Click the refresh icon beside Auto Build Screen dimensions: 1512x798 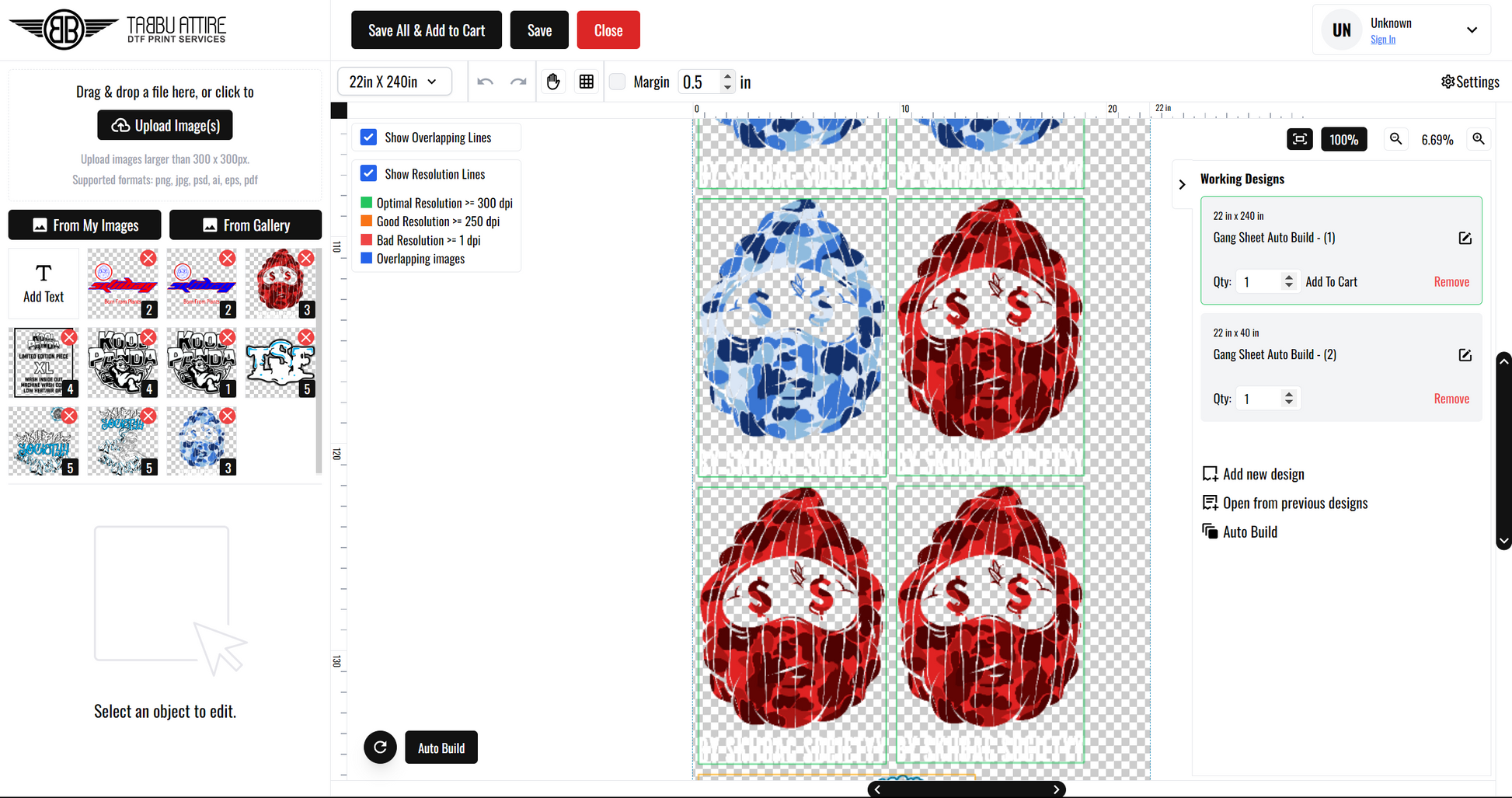tap(381, 747)
